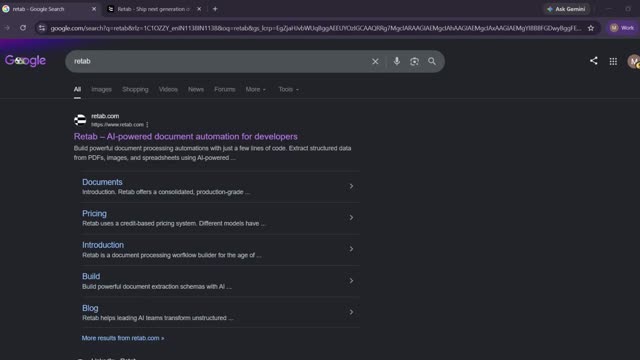
Task: Open the Blog sitelink
Action: point(90,308)
